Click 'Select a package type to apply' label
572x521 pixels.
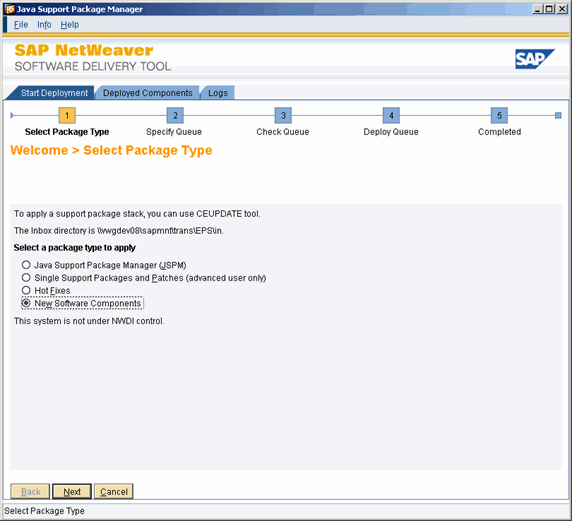(74, 248)
